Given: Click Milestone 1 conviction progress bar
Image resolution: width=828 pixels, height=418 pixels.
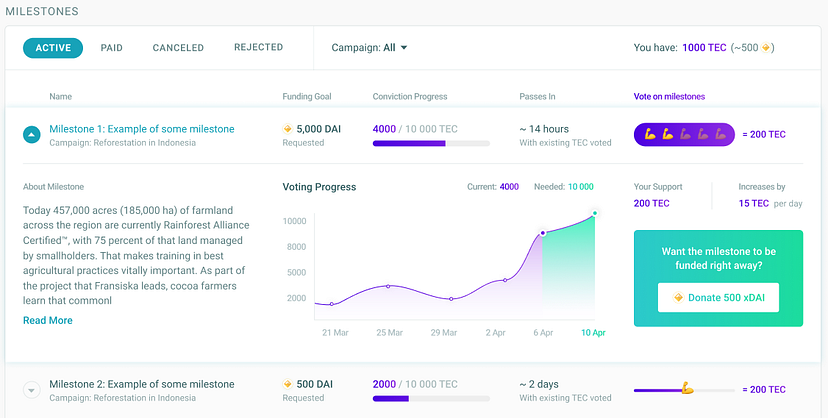Looking at the screenshot, I should pyautogui.click(x=431, y=144).
